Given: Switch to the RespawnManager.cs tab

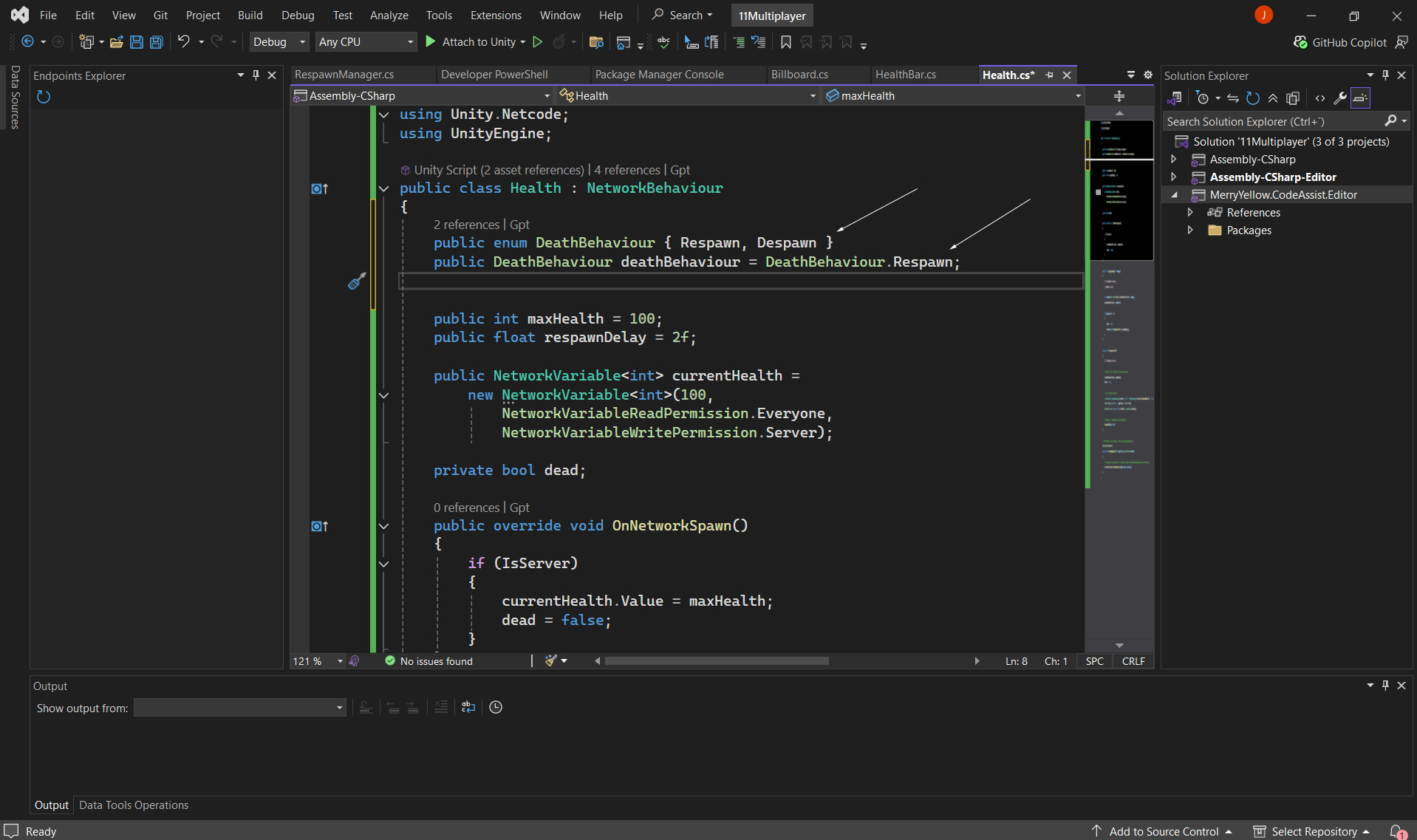Looking at the screenshot, I should (344, 75).
